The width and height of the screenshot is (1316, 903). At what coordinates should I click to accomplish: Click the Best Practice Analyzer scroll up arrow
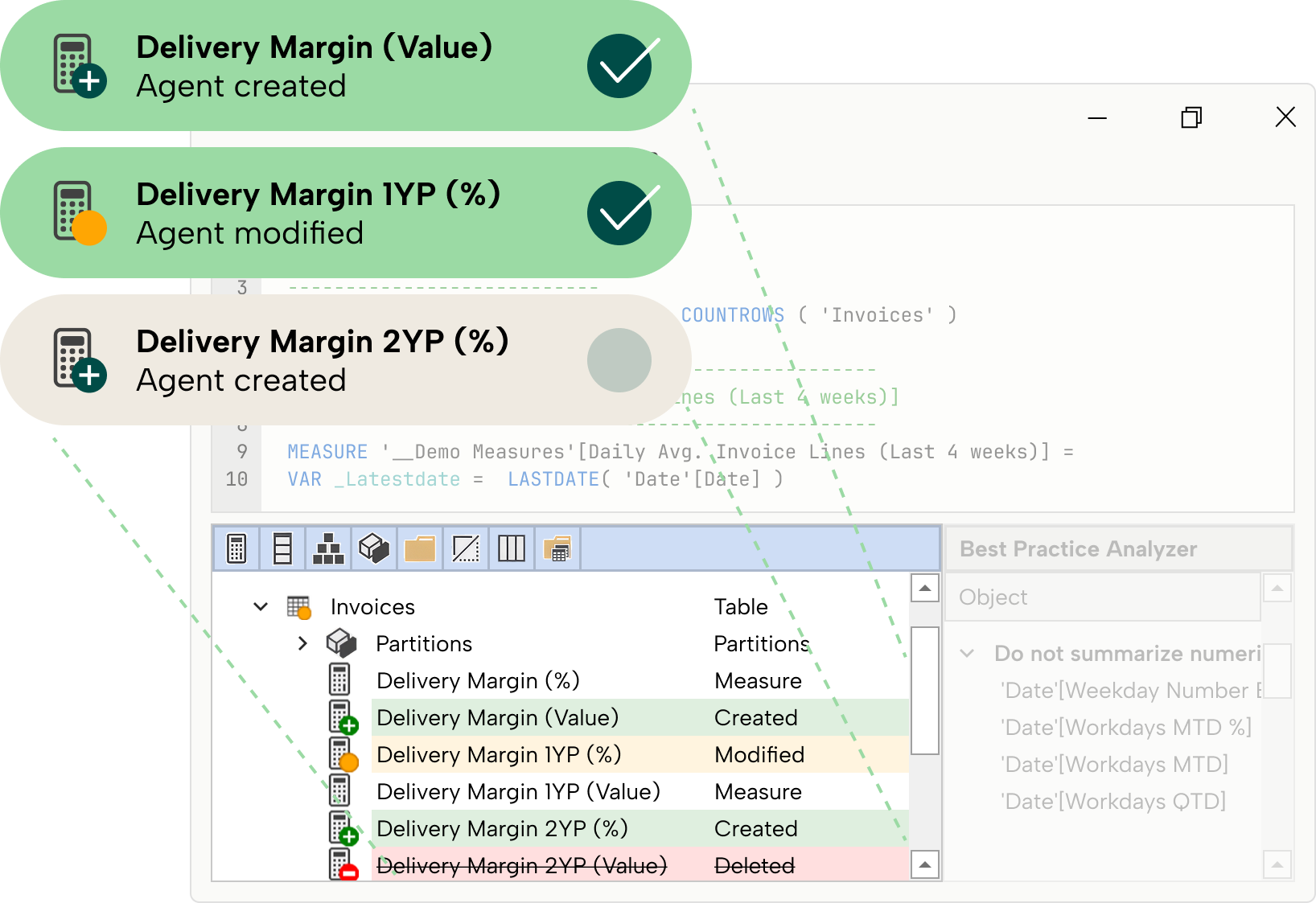[1277, 588]
